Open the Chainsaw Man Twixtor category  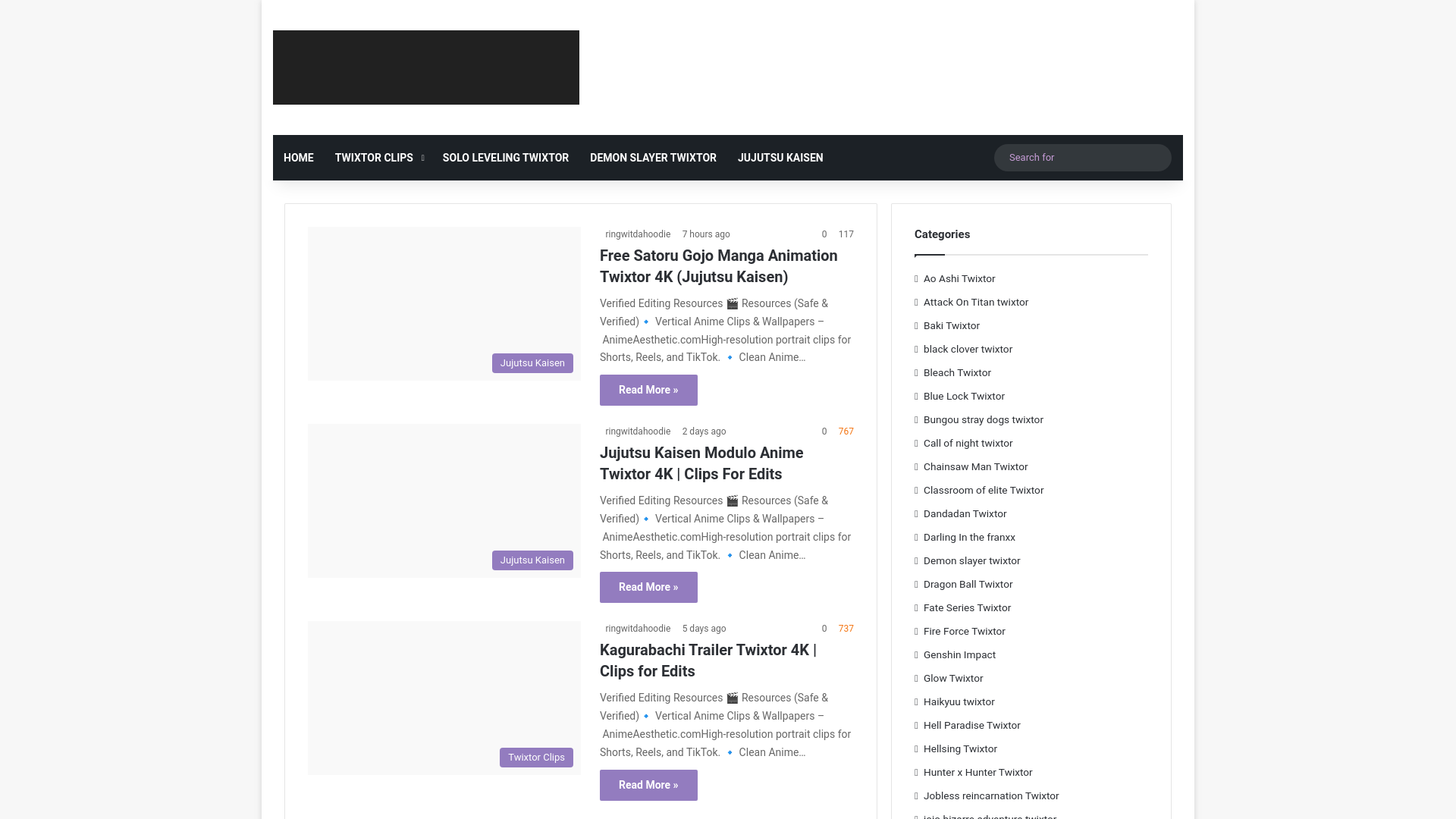[975, 467]
